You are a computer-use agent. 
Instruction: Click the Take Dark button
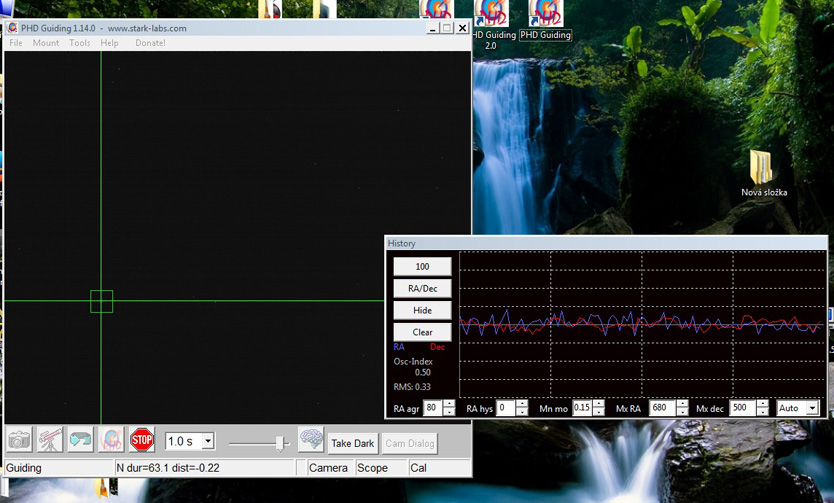pos(352,443)
